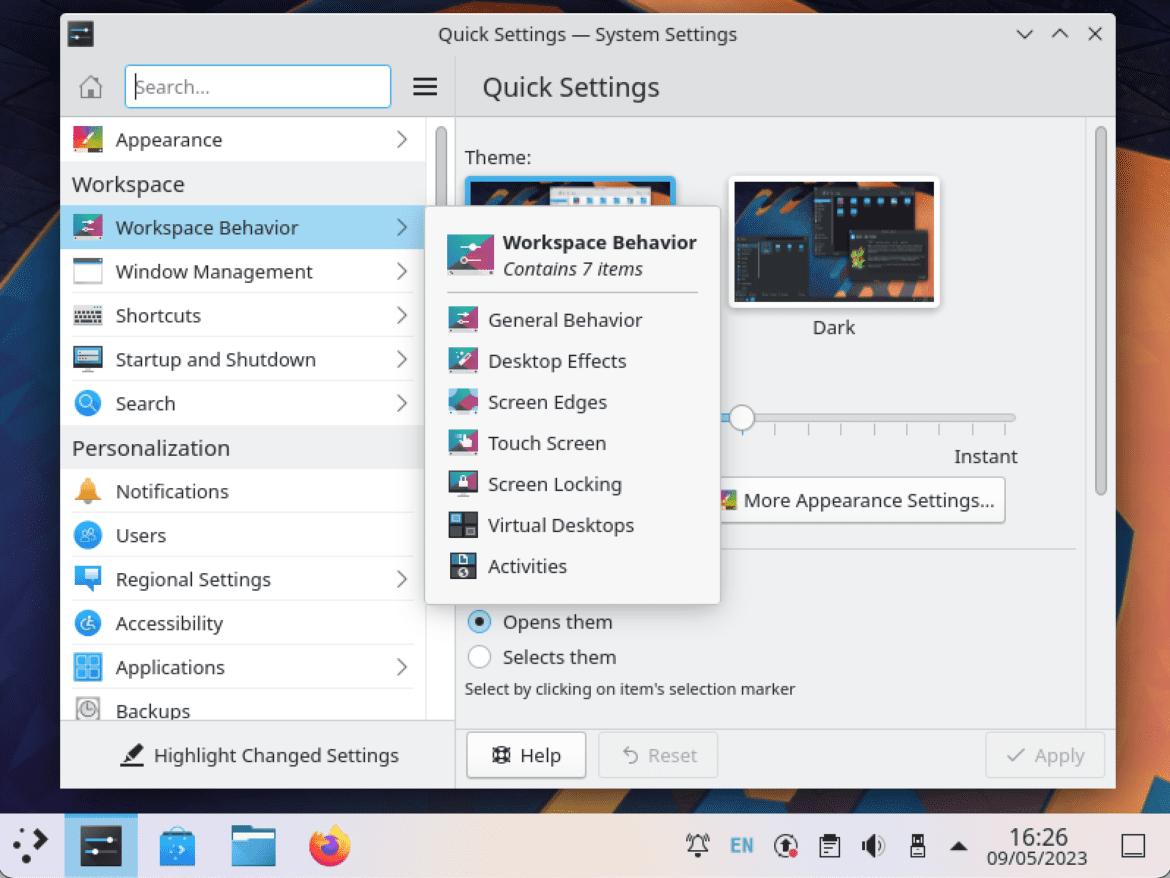Click inside the Search field
The height and width of the screenshot is (878, 1170).
257,87
